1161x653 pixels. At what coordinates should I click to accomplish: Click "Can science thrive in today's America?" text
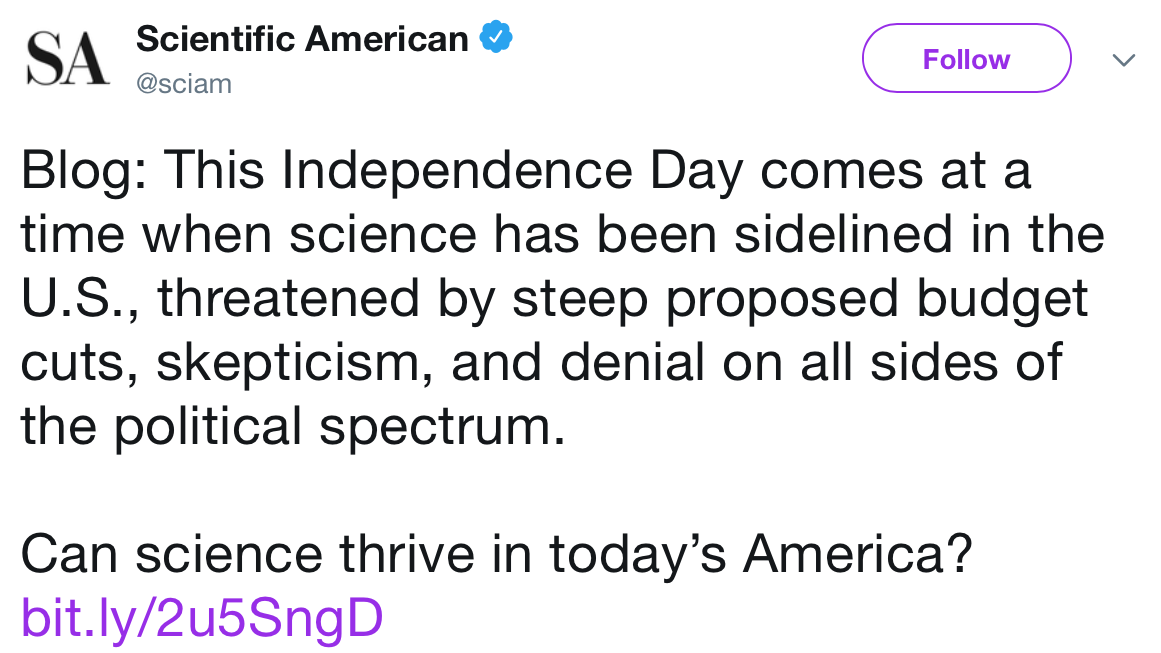[495, 554]
